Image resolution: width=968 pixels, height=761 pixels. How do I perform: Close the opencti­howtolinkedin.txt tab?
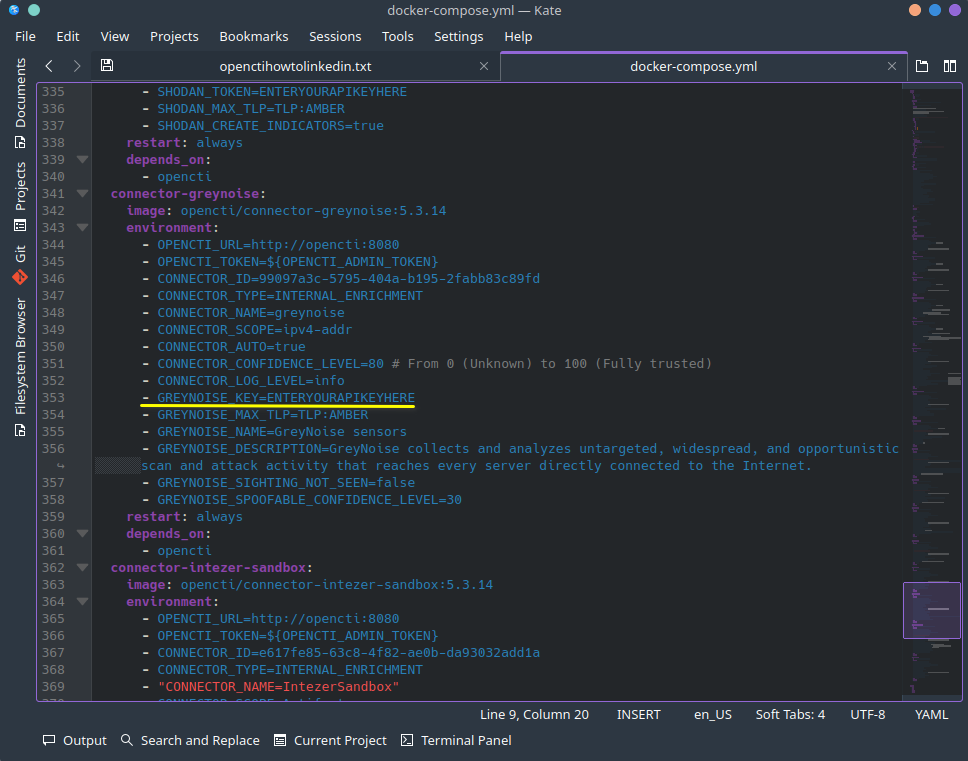[x=484, y=66]
